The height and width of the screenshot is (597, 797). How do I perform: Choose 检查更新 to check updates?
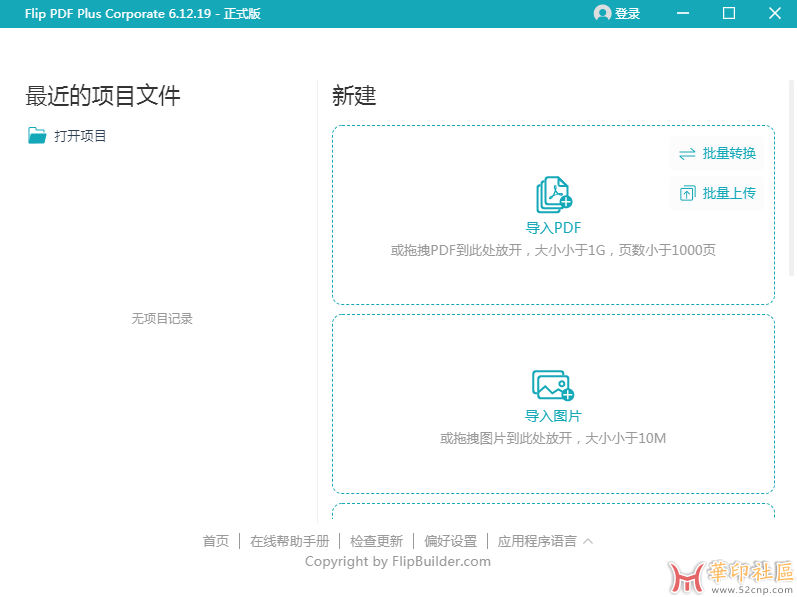coord(377,541)
